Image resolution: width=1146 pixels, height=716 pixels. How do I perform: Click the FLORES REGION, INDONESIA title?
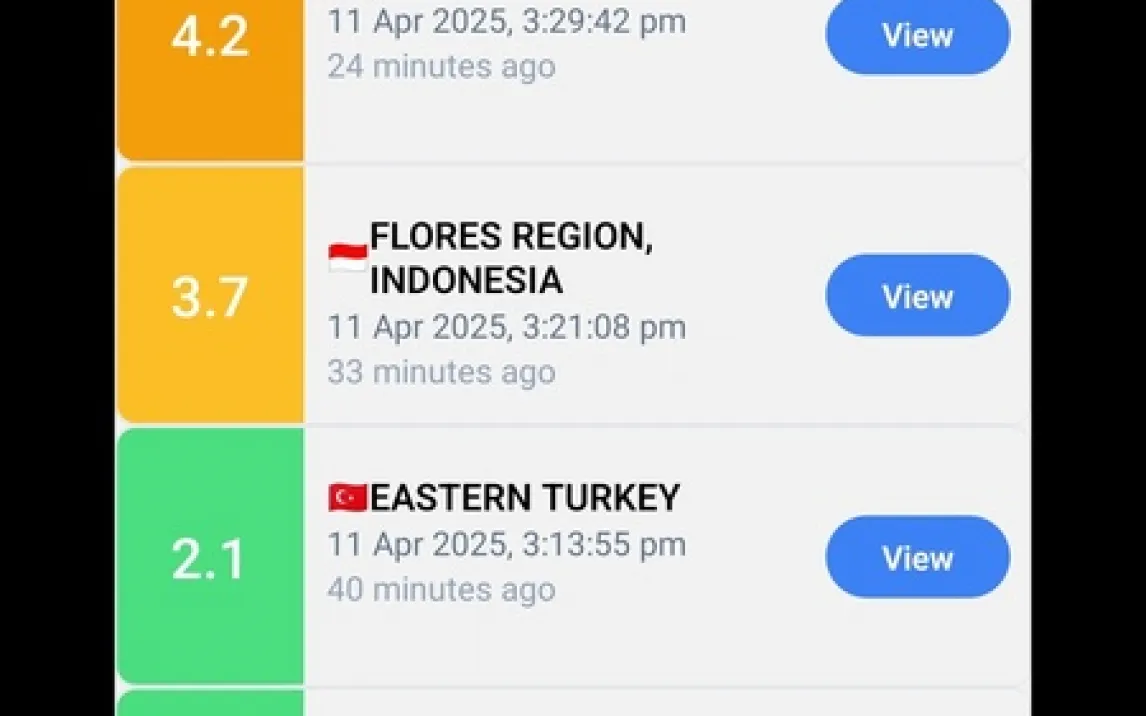point(510,259)
